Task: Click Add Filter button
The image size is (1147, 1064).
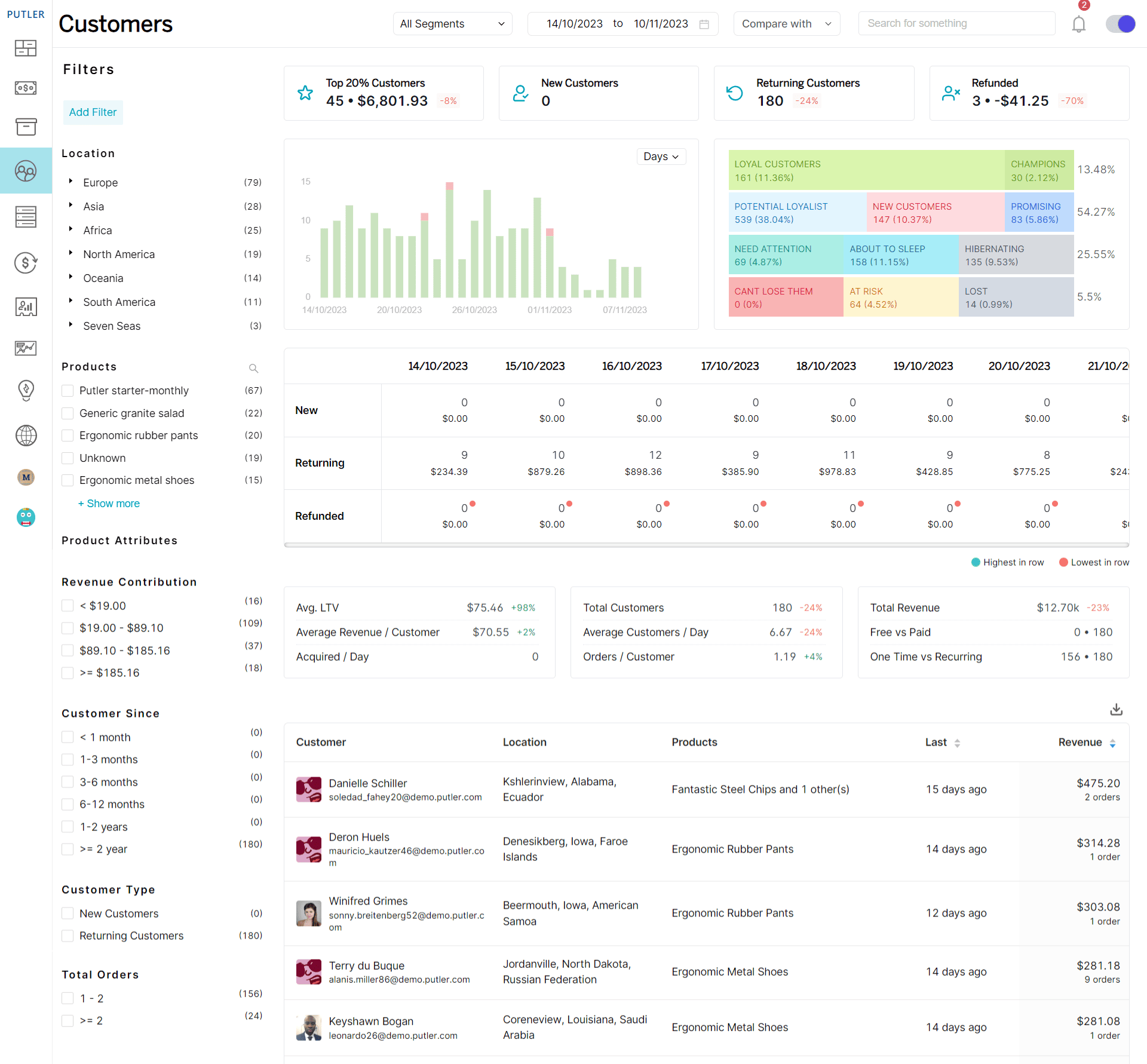Action: pyautogui.click(x=92, y=112)
